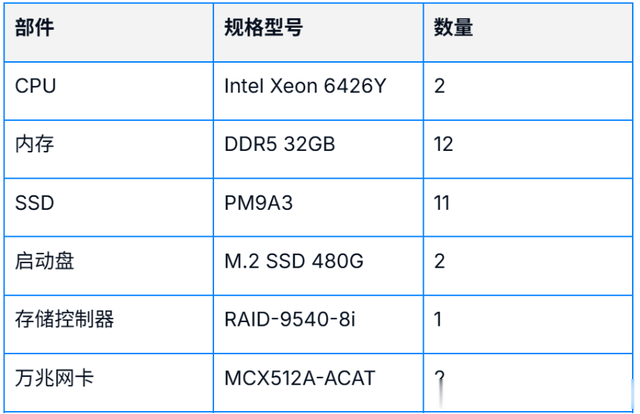Screen dimensions: 640x414
Task: Select the 万兆网卡 cell
Action: (x=55, y=378)
